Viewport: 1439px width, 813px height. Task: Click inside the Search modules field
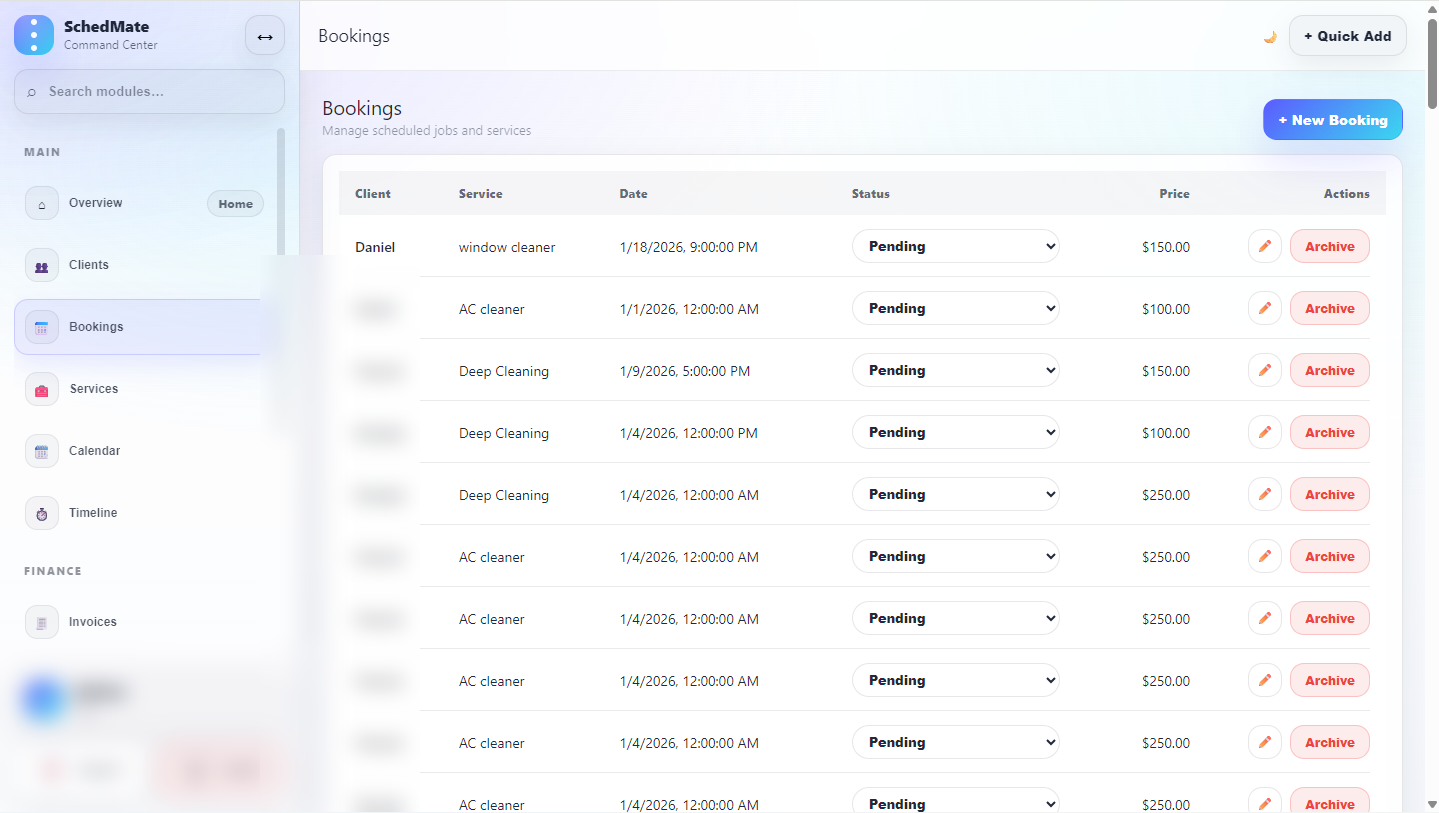tap(148, 91)
